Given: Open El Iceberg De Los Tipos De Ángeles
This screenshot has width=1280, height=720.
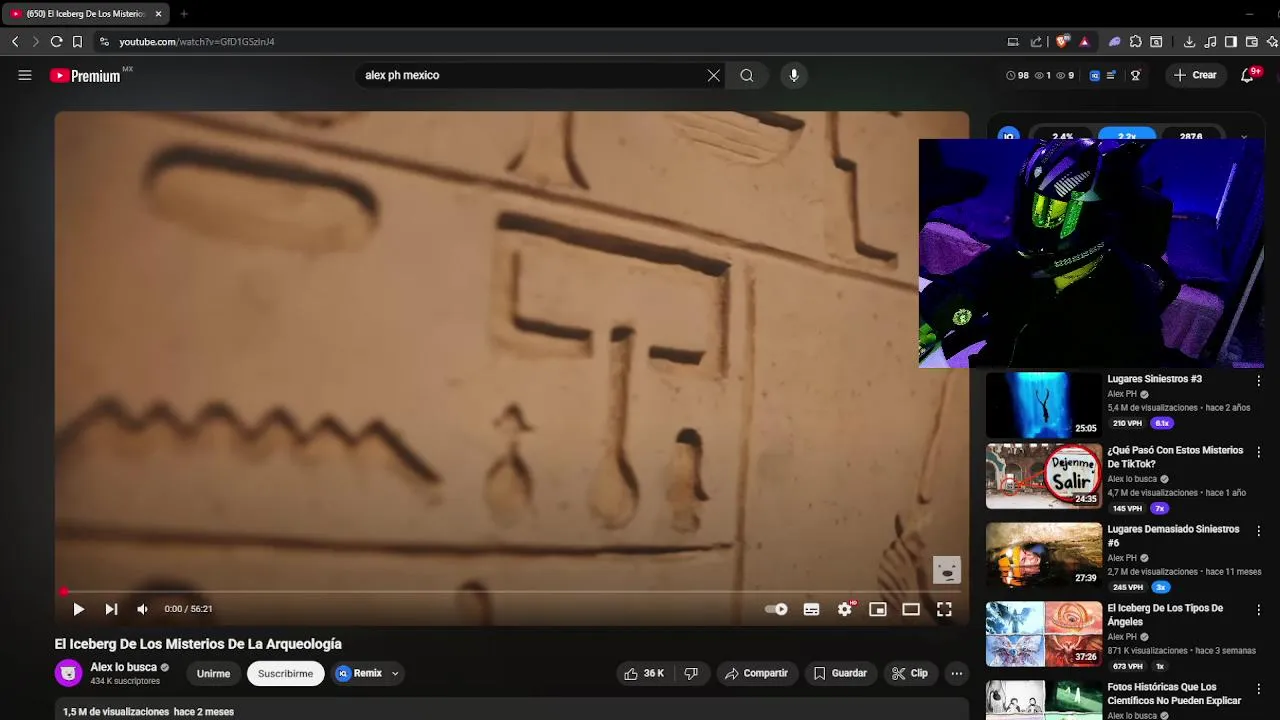Looking at the screenshot, I should coord(1165,615).
